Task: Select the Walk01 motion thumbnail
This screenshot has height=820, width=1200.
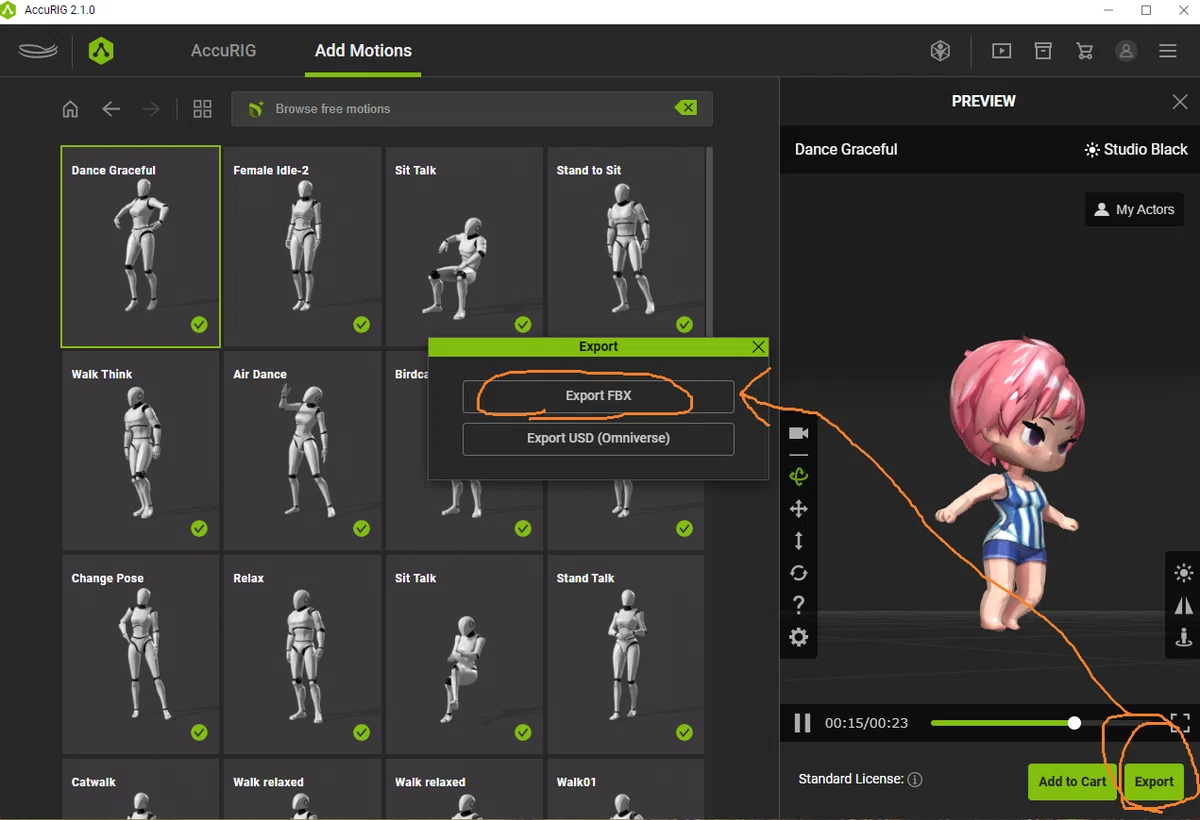Action: click(626, 790)
